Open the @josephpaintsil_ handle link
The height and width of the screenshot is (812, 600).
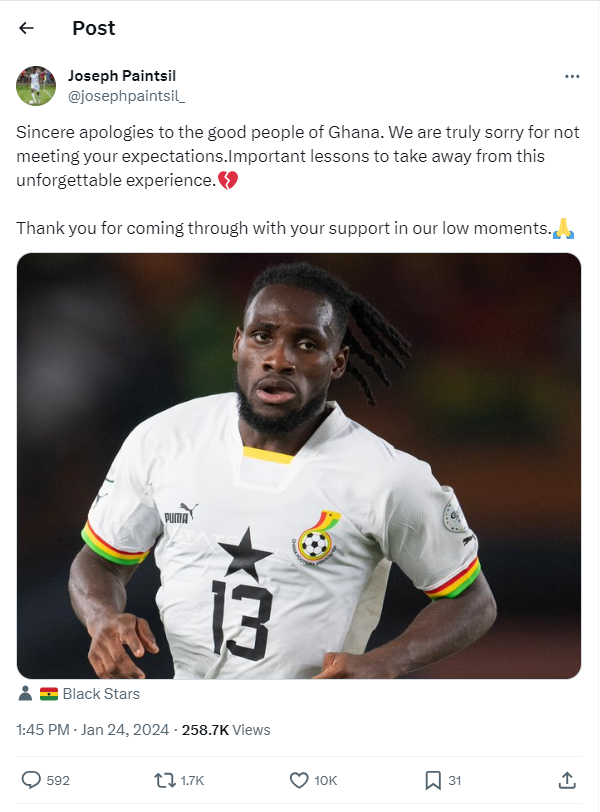tap(126, 96)
